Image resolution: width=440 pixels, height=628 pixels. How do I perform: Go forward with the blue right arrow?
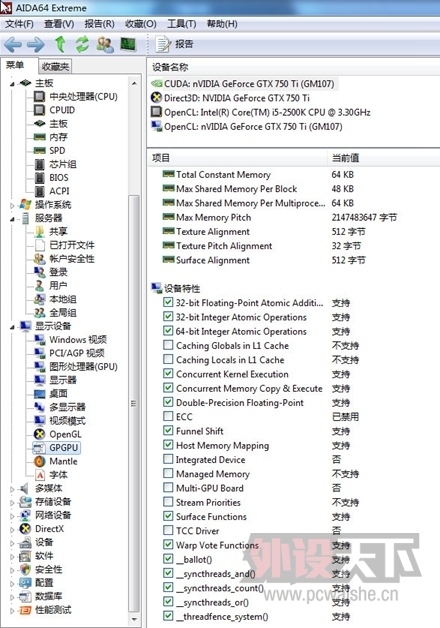tap(36, 44)
